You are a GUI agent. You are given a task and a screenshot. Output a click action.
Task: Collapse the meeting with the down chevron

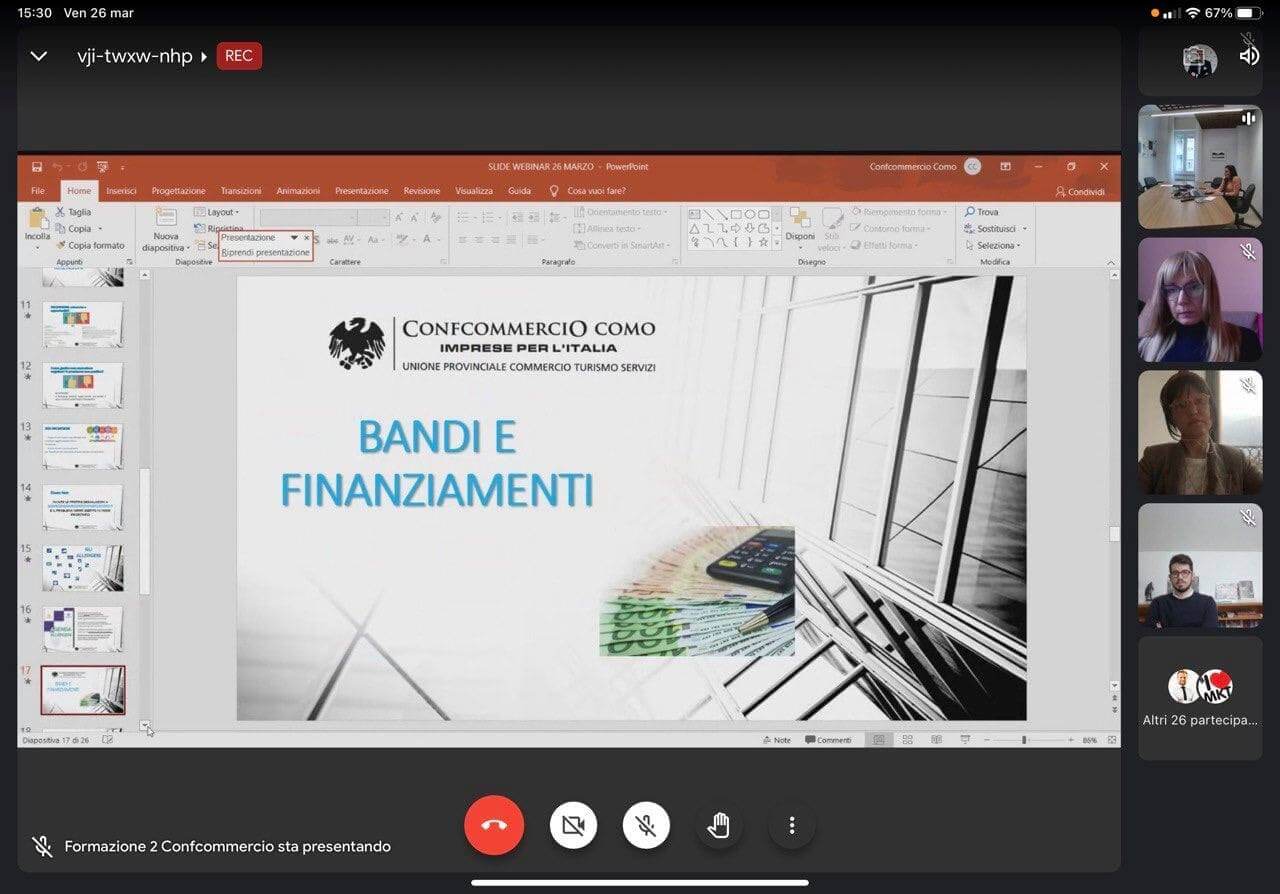39,56
